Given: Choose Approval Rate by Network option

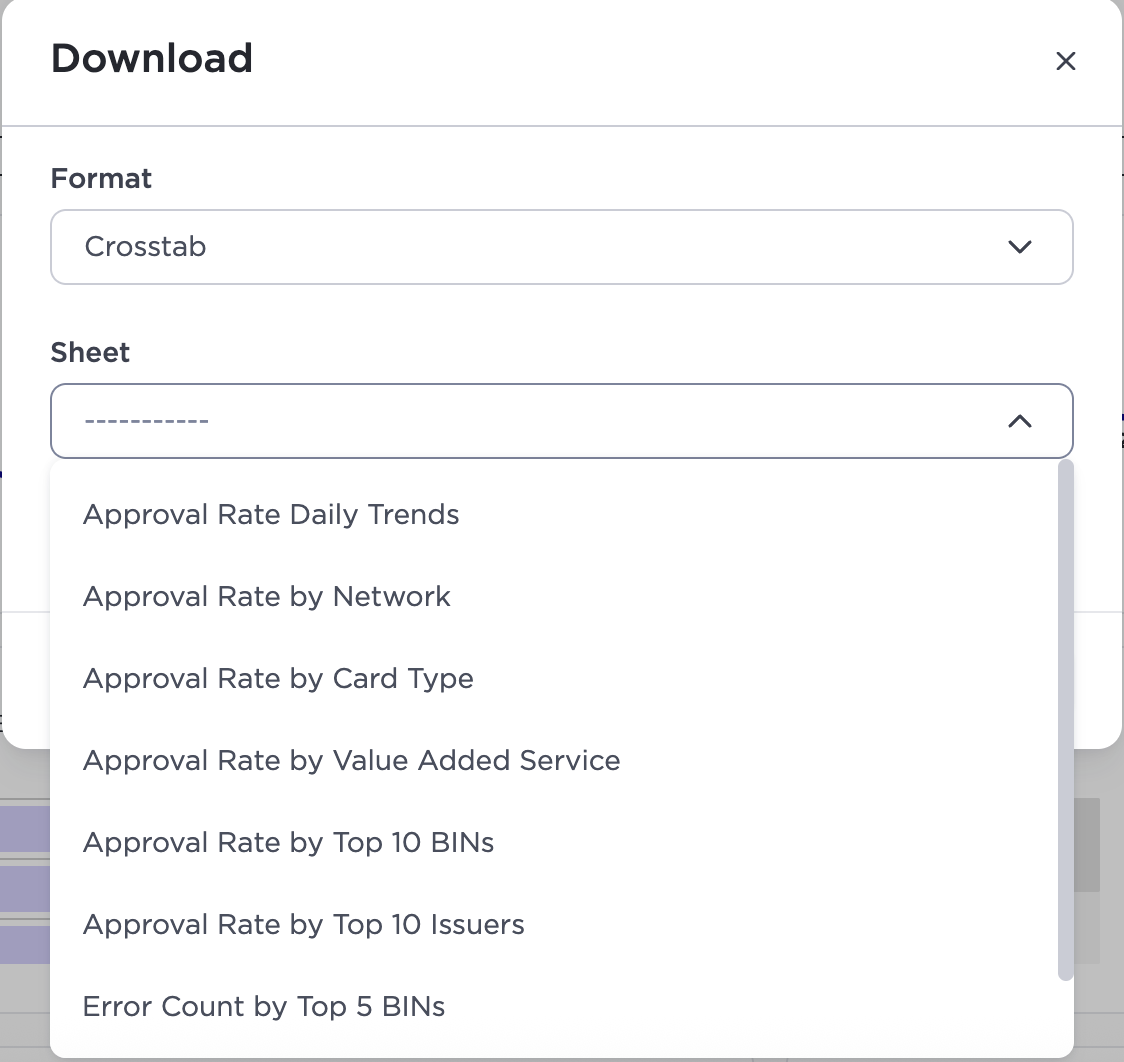Looking at the screenshot, I should click(x=267, y=596).
